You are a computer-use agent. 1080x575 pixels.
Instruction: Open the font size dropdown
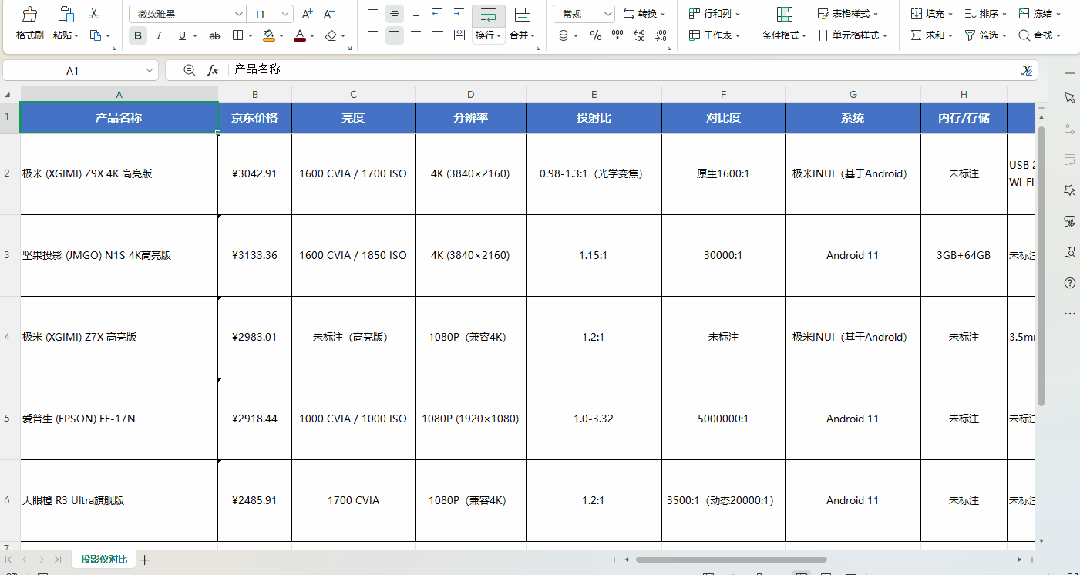click(x=285, y=14)
